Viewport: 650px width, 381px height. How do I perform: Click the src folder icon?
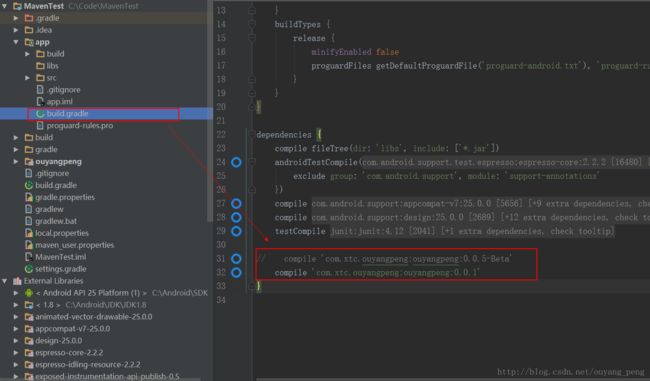click(40, 78)
